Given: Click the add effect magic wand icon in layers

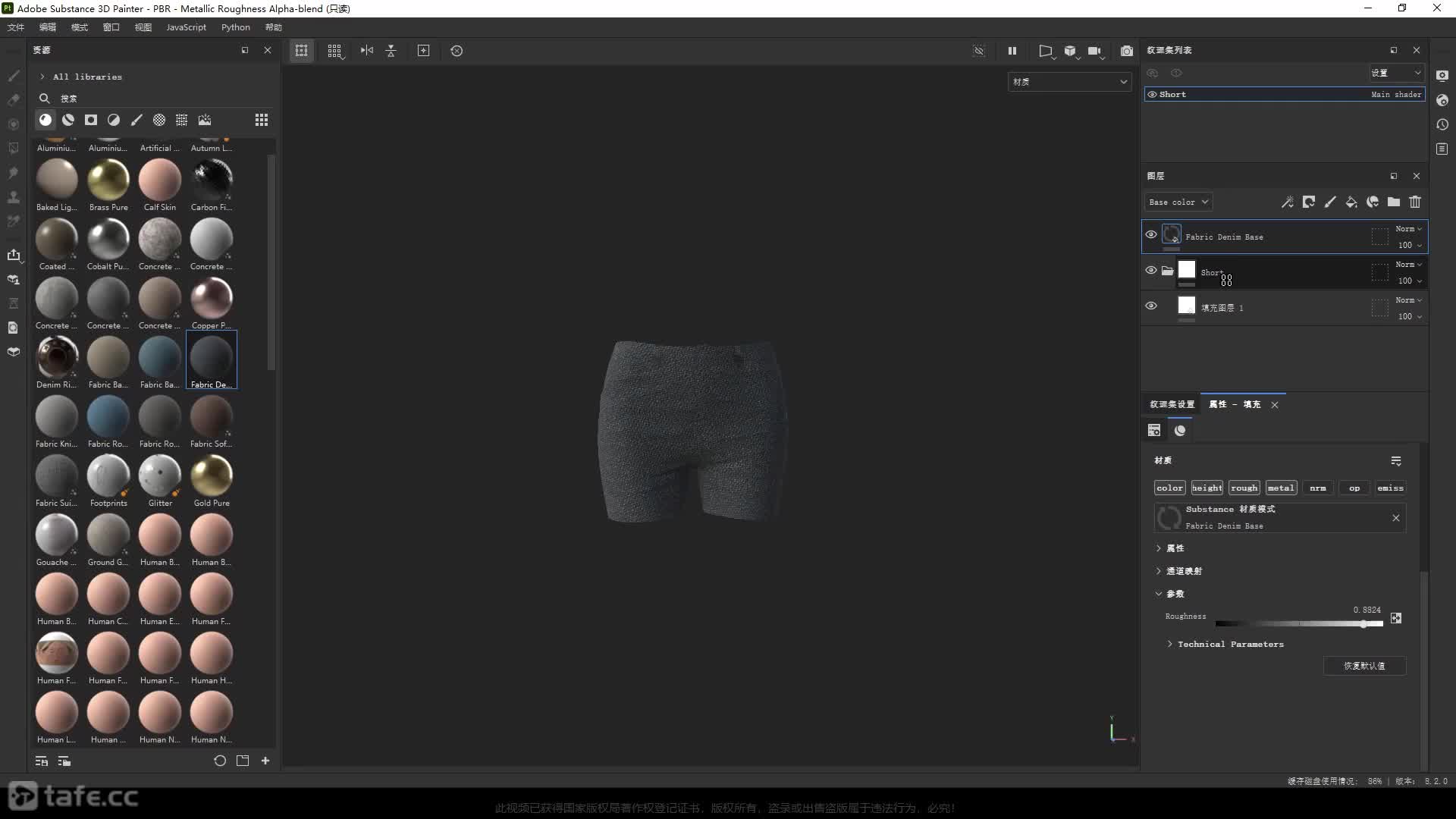Looking at the screenshot, I should click(1288, 202).
